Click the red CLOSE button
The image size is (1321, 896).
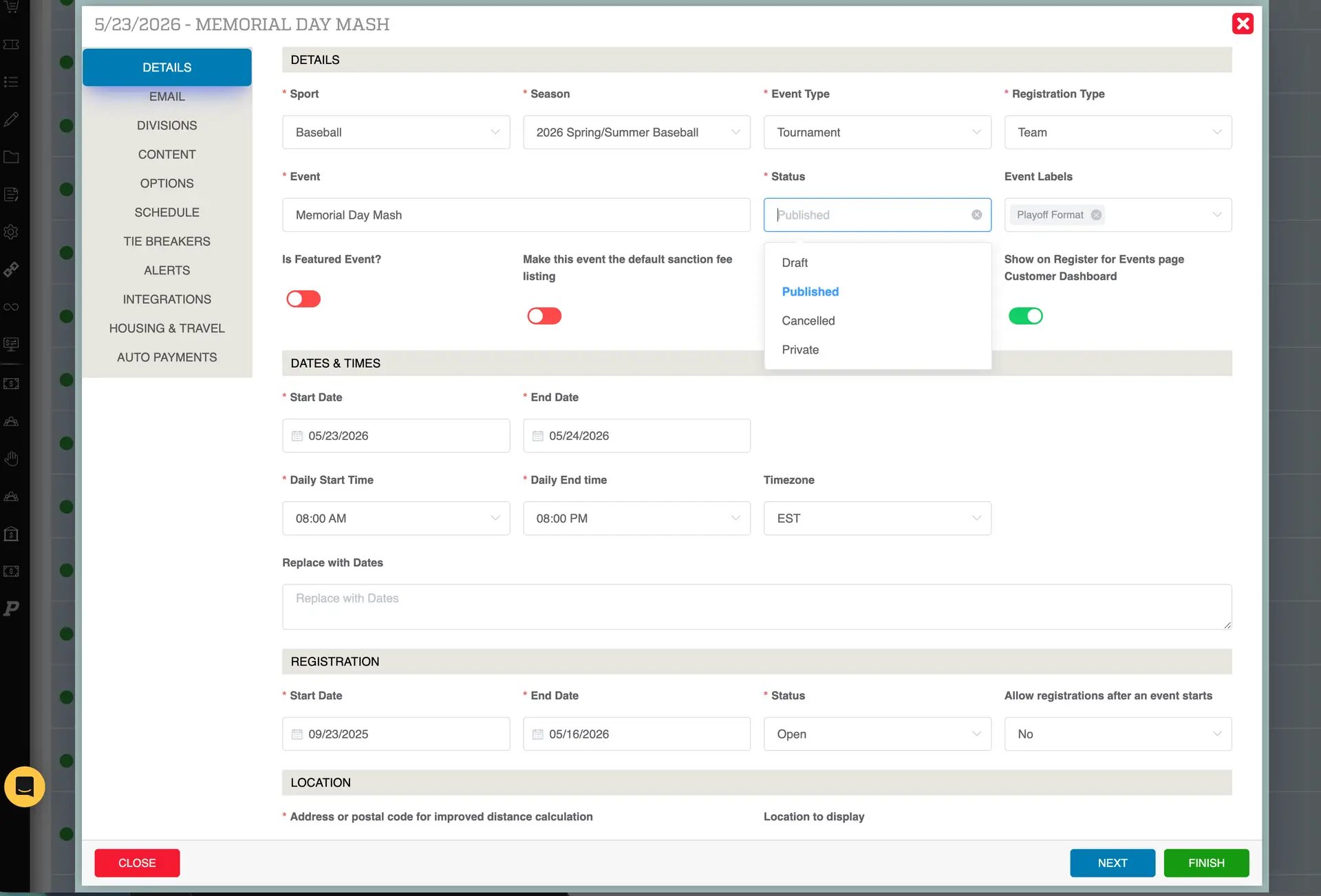(x=137, y=863)
